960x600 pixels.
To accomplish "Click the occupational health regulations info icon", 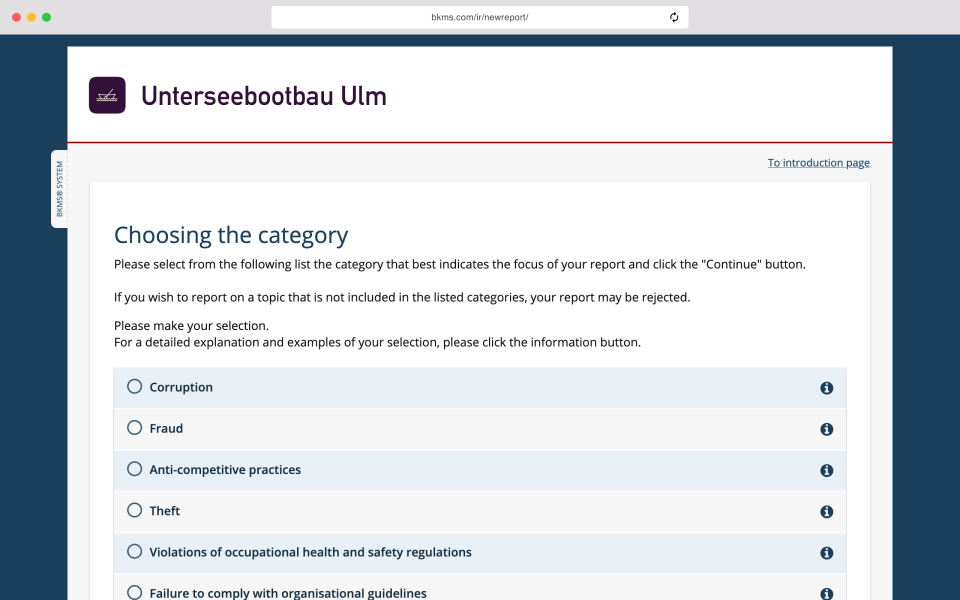I will (826, 552).
